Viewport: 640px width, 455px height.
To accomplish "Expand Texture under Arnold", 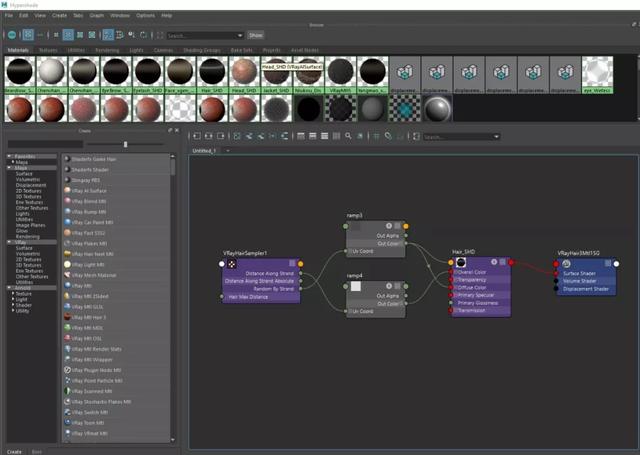I will click(13, 293).
